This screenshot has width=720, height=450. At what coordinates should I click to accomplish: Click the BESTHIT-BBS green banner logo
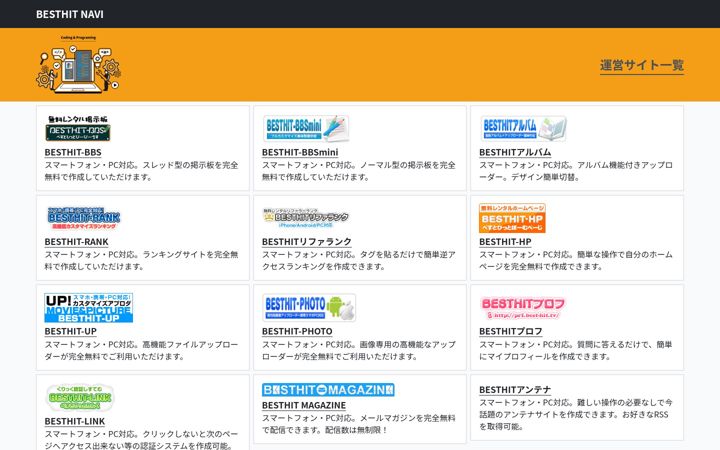(x=78, y=128)
